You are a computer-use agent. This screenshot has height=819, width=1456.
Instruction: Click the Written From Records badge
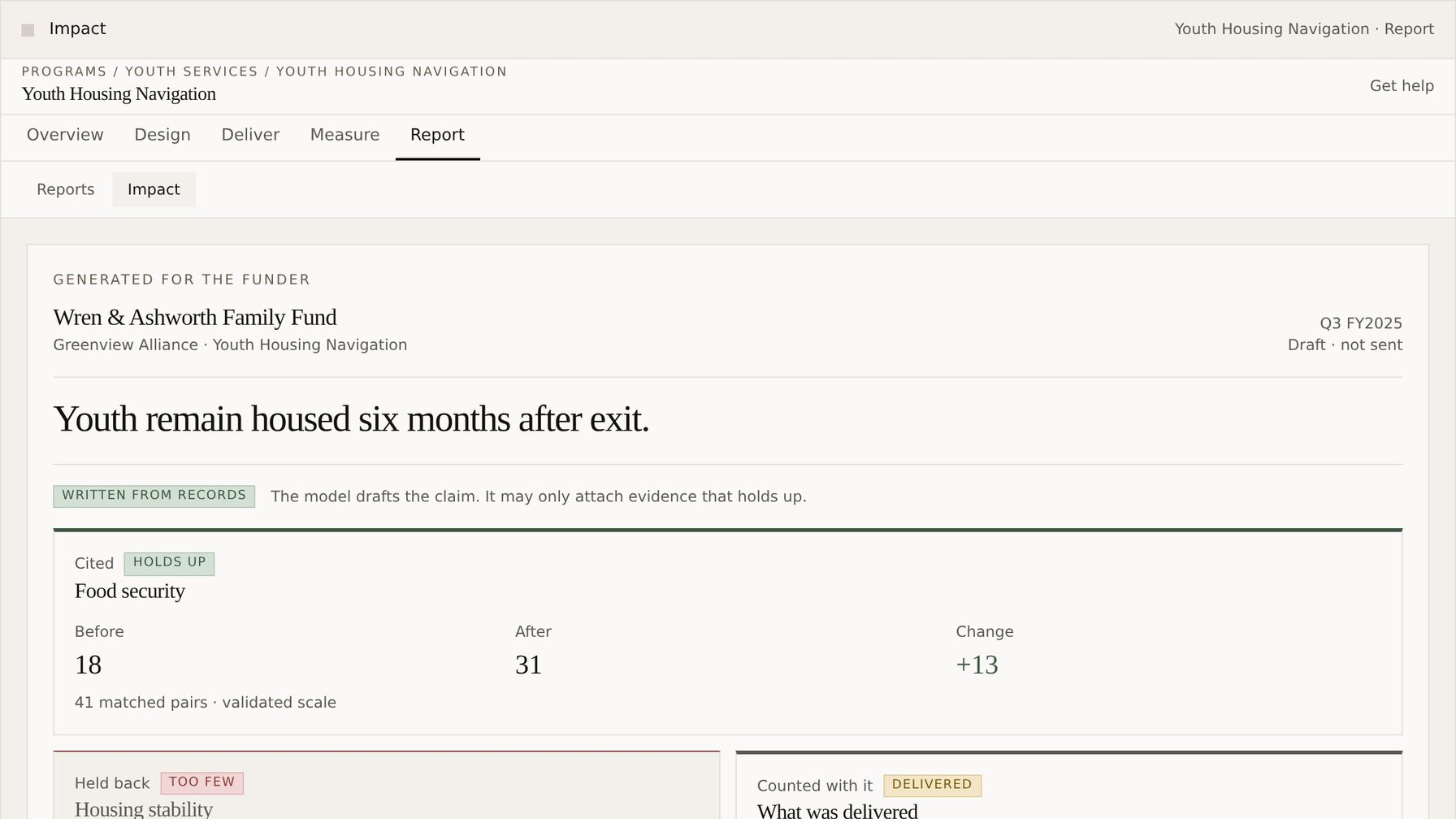click(154, 496)
